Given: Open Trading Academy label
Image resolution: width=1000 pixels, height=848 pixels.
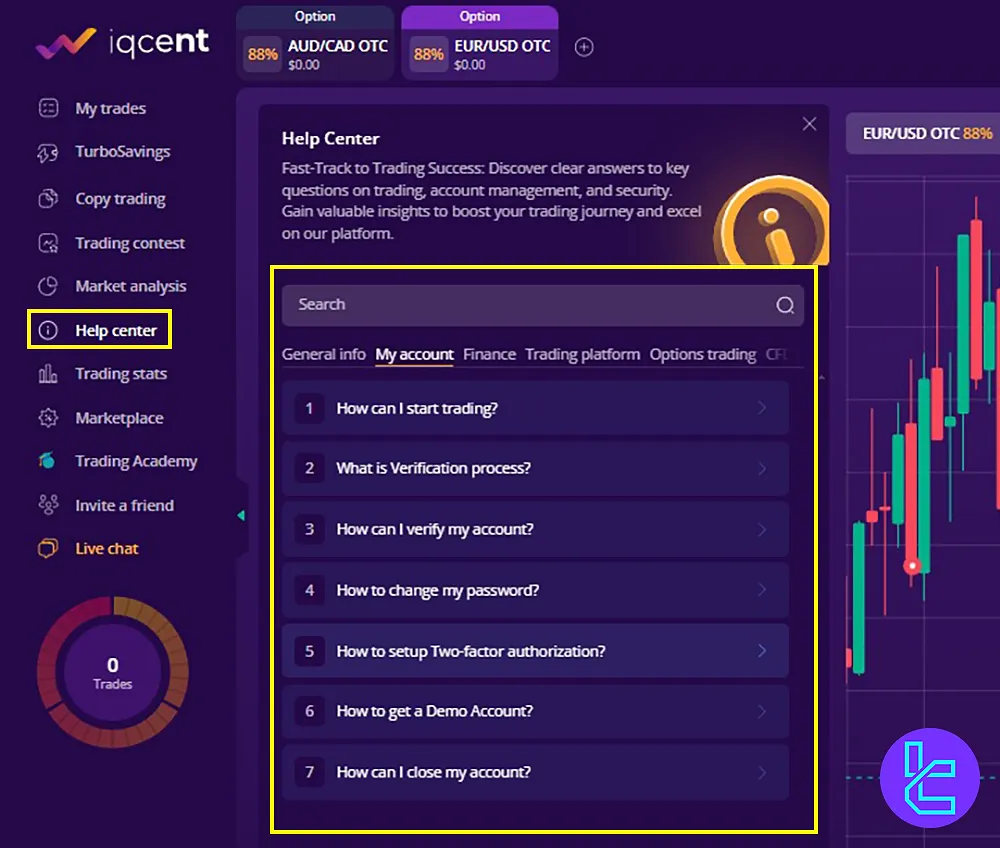Looking at the screenshot, I should point(136,461).
